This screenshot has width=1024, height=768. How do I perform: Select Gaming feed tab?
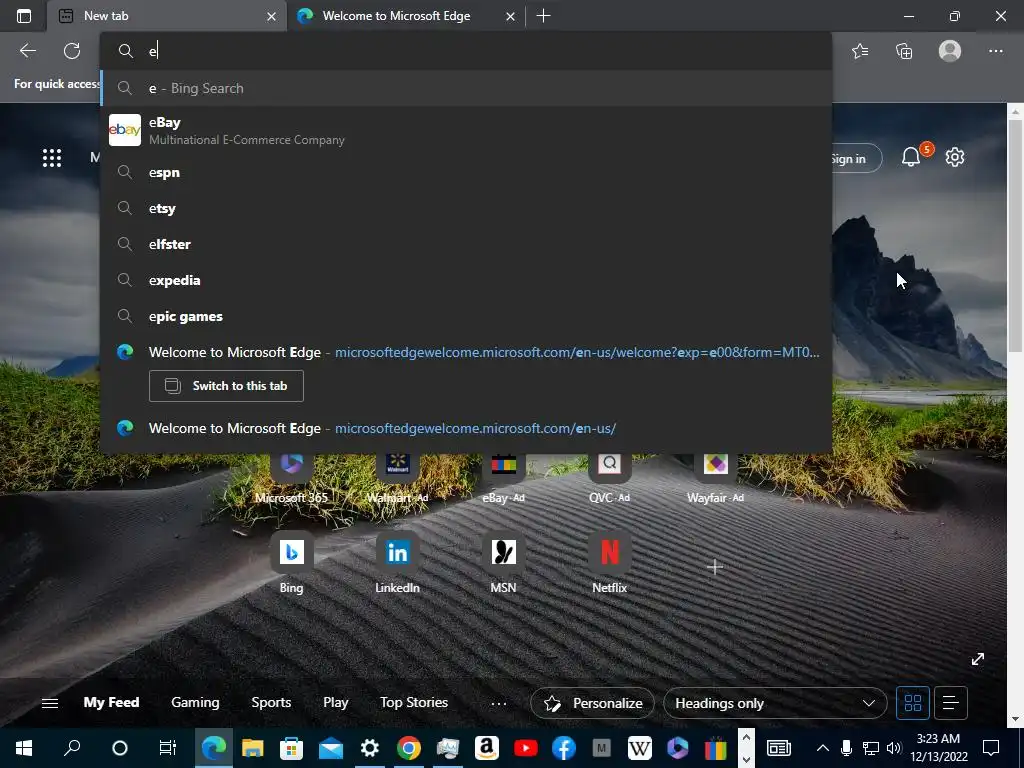(x=195, y=703)
